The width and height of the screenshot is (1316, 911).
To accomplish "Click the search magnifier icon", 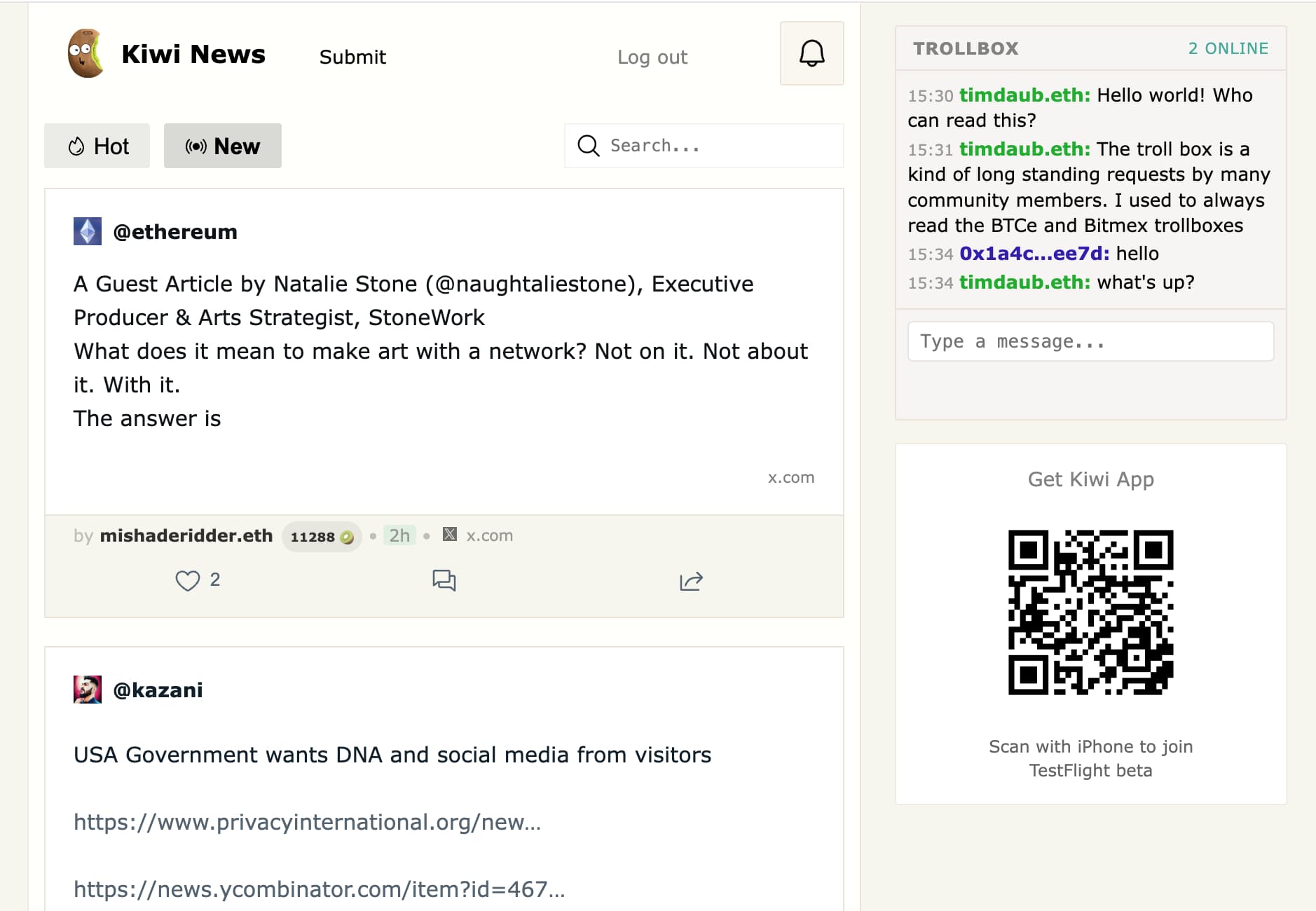I will tap(587, 146).
